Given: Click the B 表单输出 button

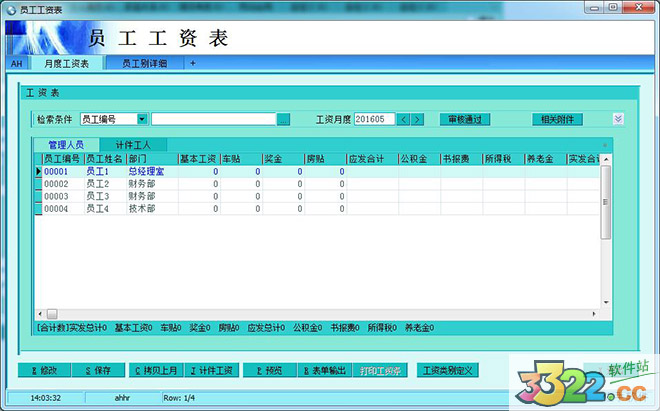Looking at the screenshot, I should point(325,370).
